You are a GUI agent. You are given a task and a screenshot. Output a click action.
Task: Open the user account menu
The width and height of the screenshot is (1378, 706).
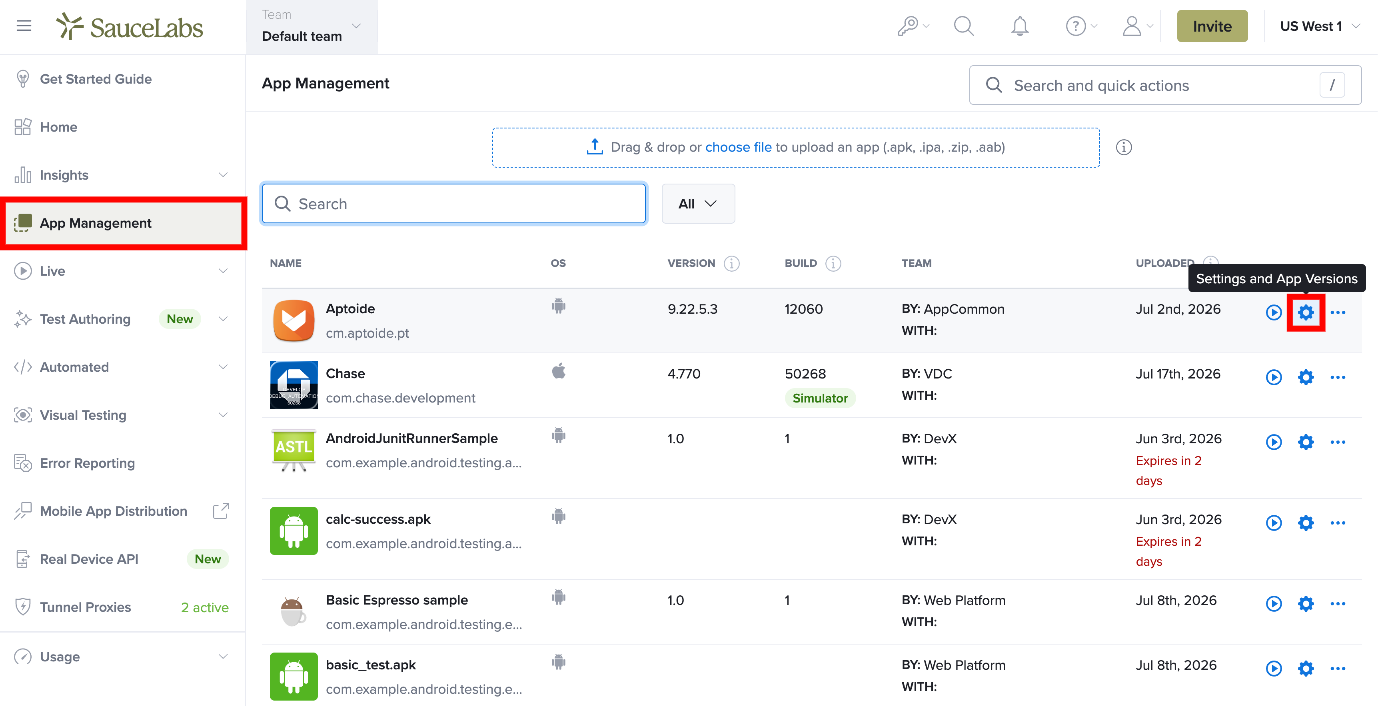pos(1132,27)
